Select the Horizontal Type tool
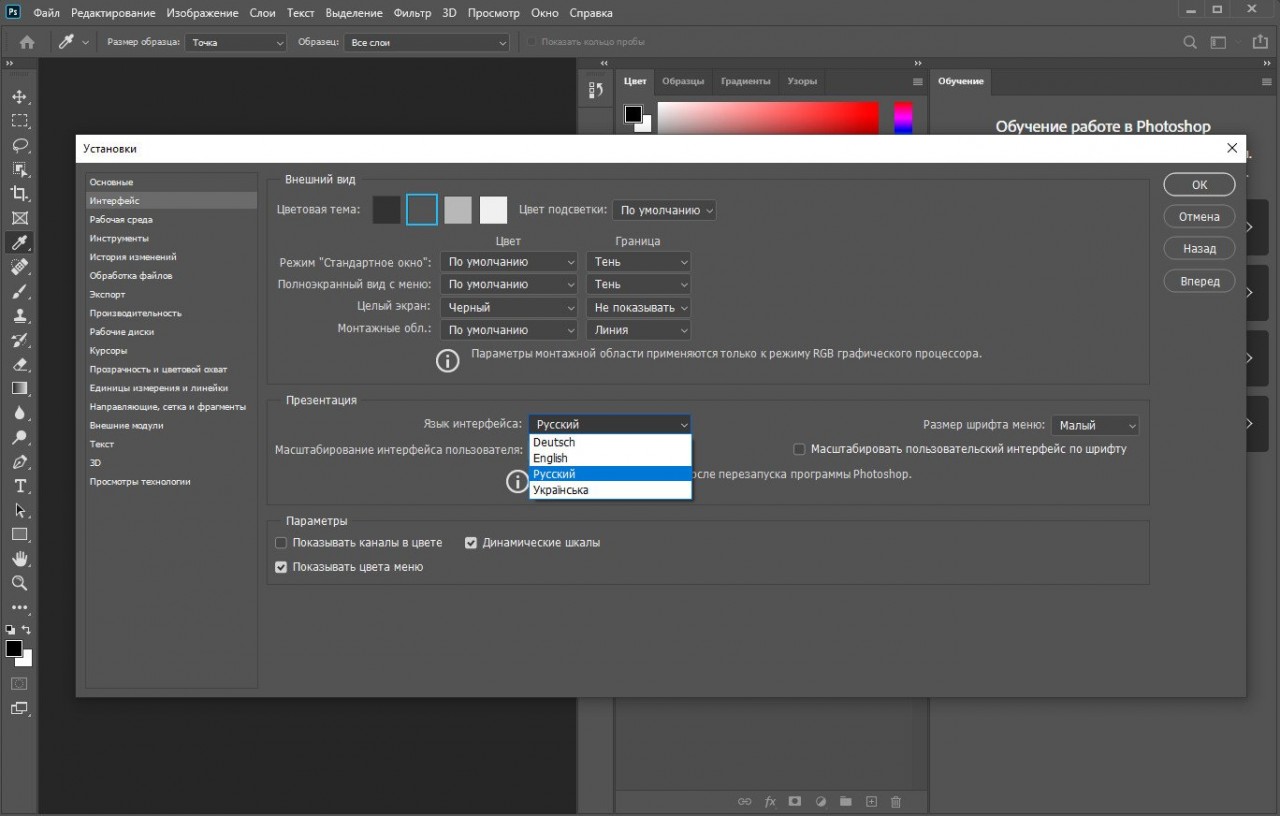The image size is (1280, 816). (20, 486)
